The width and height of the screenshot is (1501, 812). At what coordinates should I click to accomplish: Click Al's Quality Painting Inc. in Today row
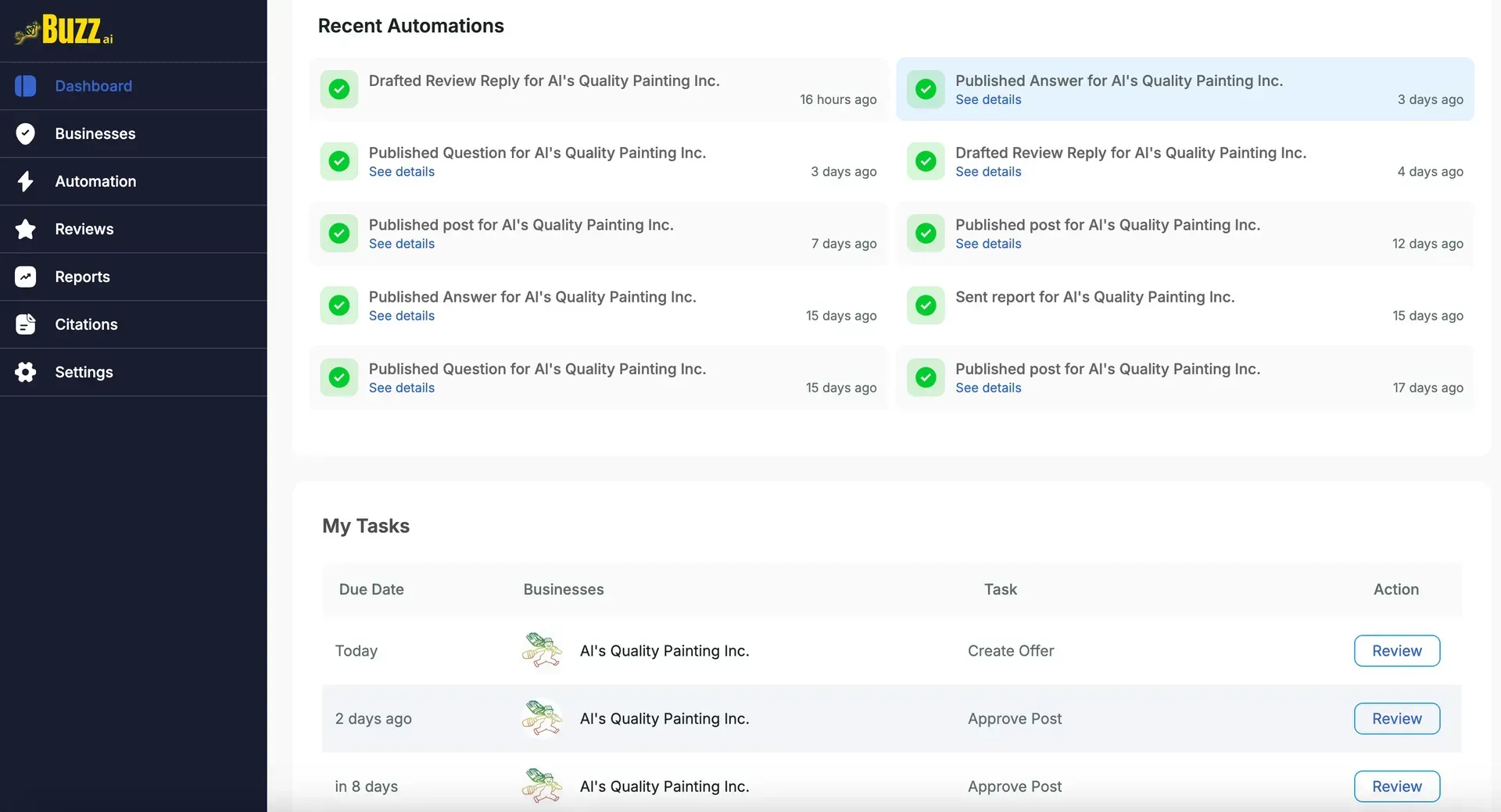coord(665,650)
